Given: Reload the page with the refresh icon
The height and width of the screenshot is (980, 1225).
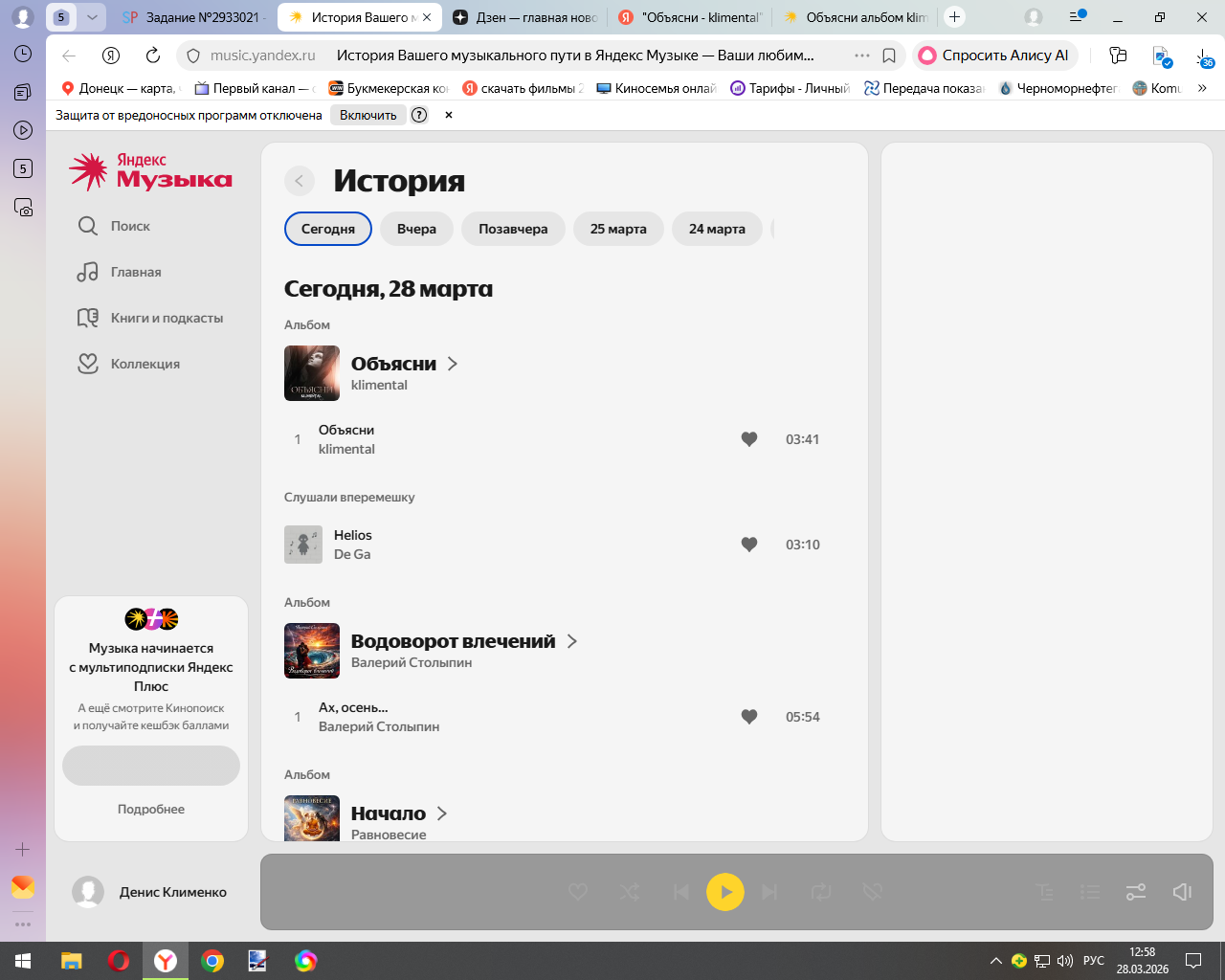Looking at the screenshot, I should point(153,56).
